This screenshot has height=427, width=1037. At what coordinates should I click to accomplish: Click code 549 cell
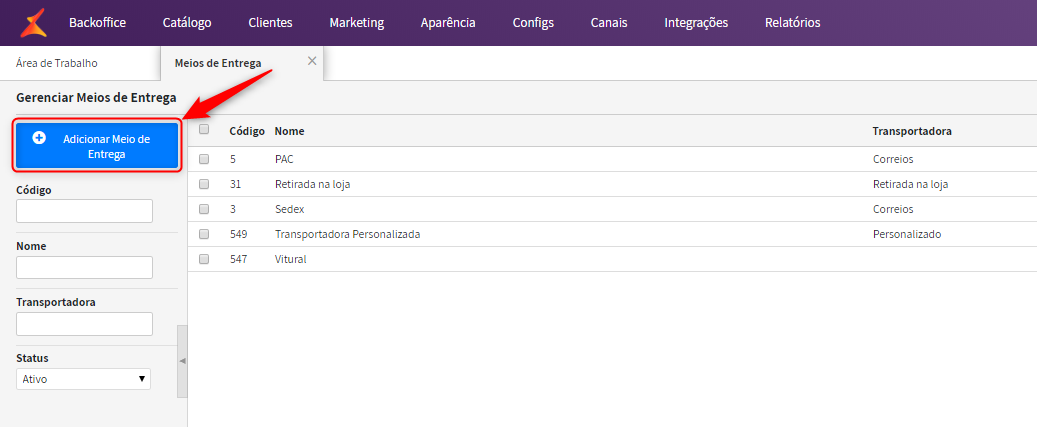tap(238, 234)
